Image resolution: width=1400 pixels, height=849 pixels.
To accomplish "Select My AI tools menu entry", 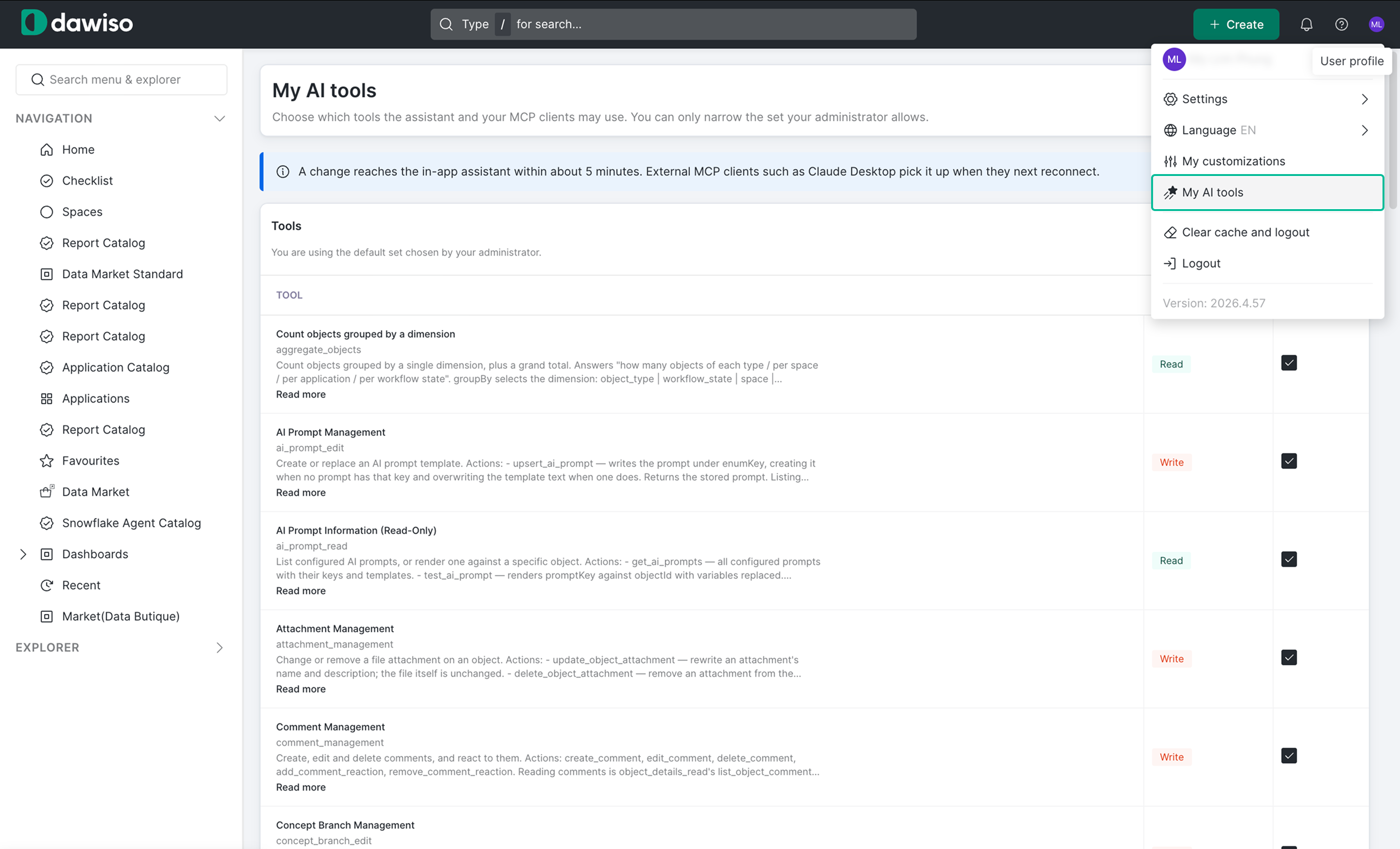I will coord(1267,193).
